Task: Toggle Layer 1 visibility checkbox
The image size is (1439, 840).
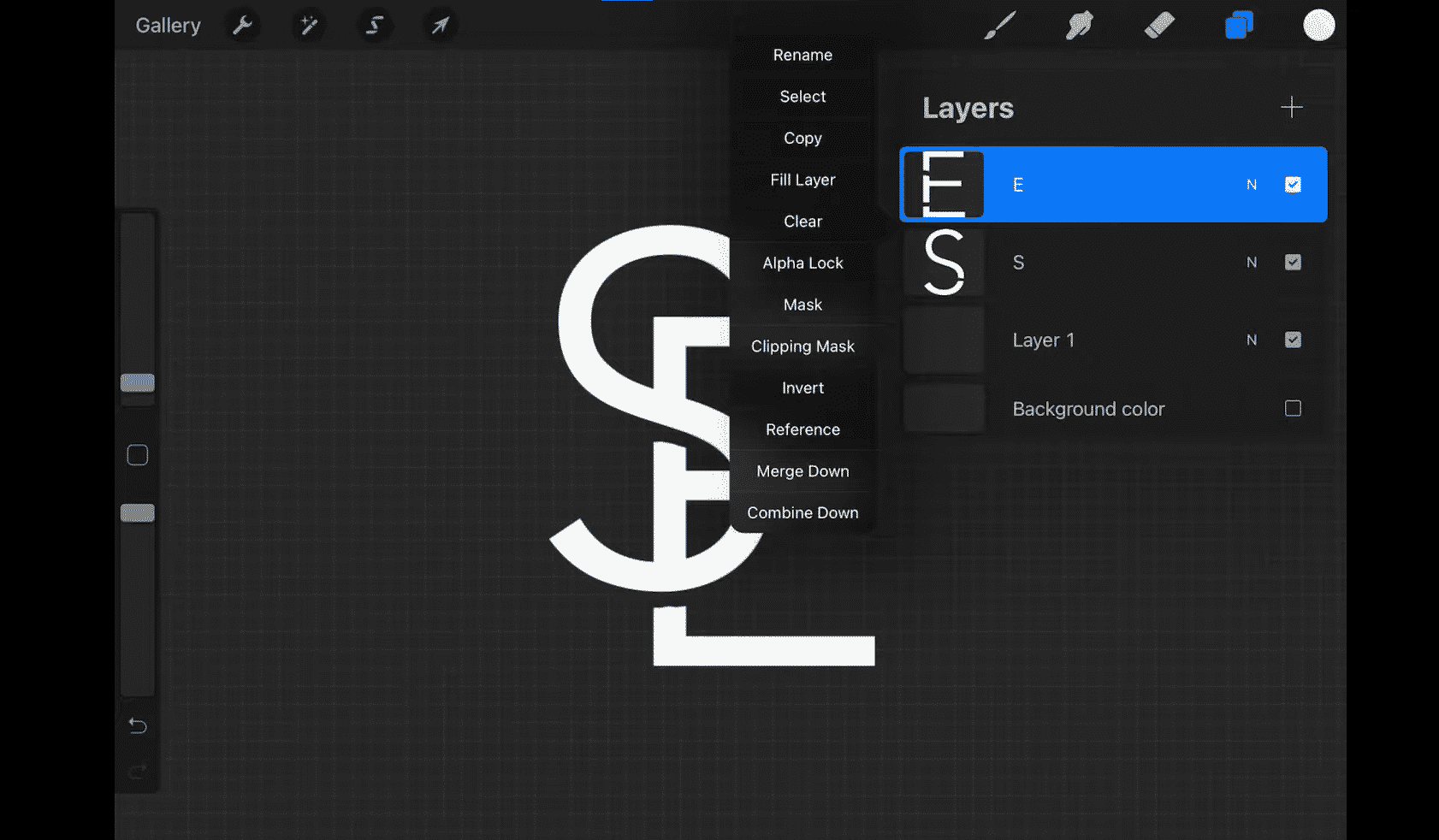Action: click(x=1293, y=340)
